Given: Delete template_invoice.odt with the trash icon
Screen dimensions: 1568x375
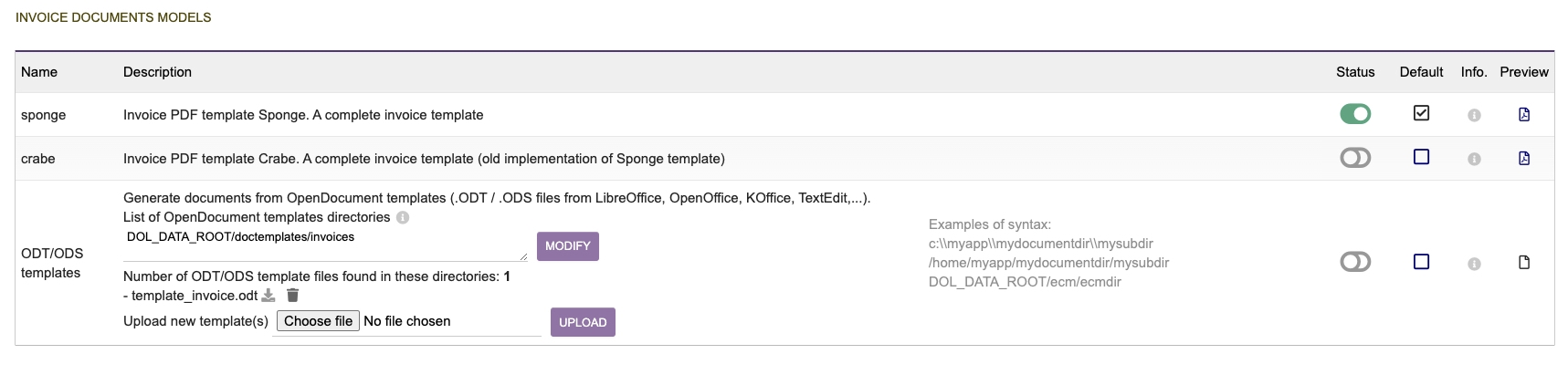Looking at the screenshot, I should click(292, 296).
